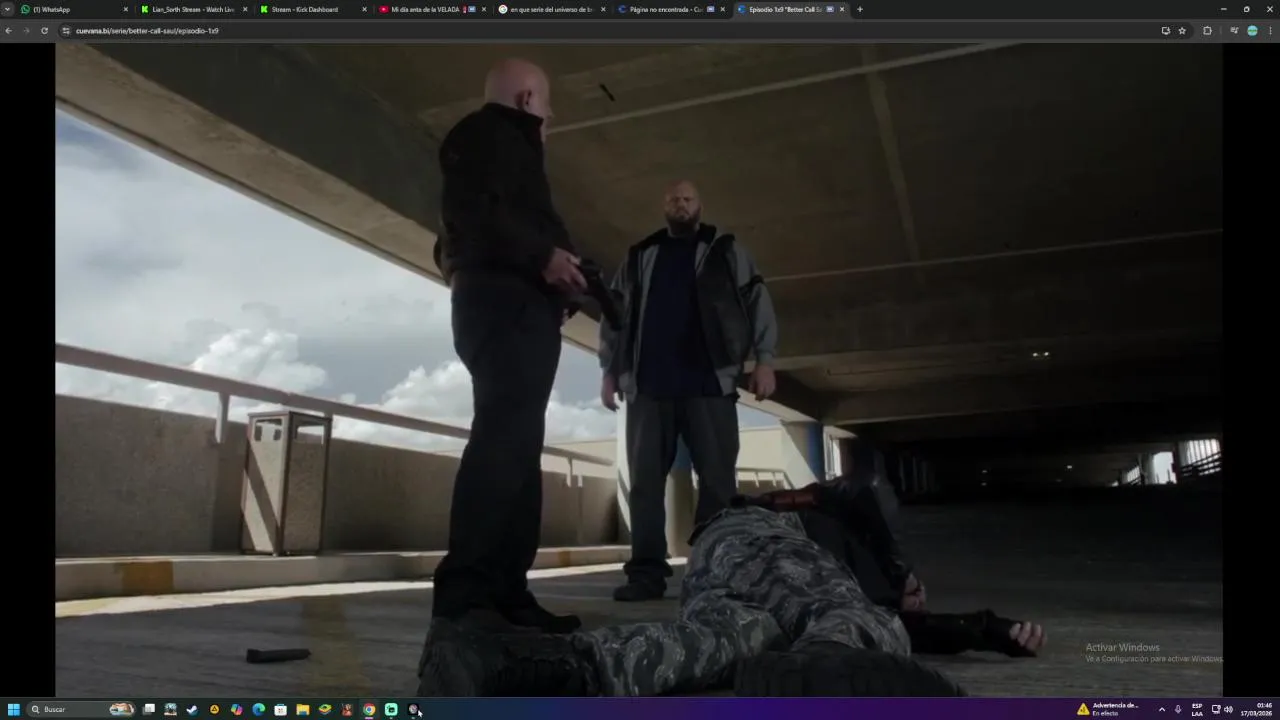Viewport: 1280px width, 720px height.
Task: Open a new browser tab
Action: tap(860, 9)
